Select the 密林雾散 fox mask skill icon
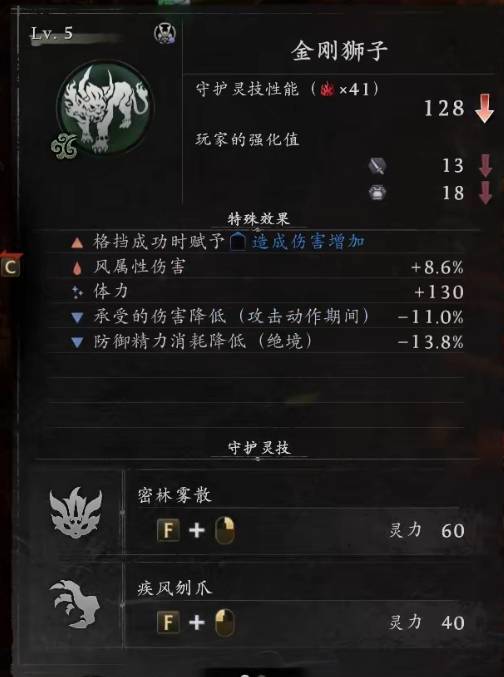Screen dimensions: 504x677 tap(76, 512)
